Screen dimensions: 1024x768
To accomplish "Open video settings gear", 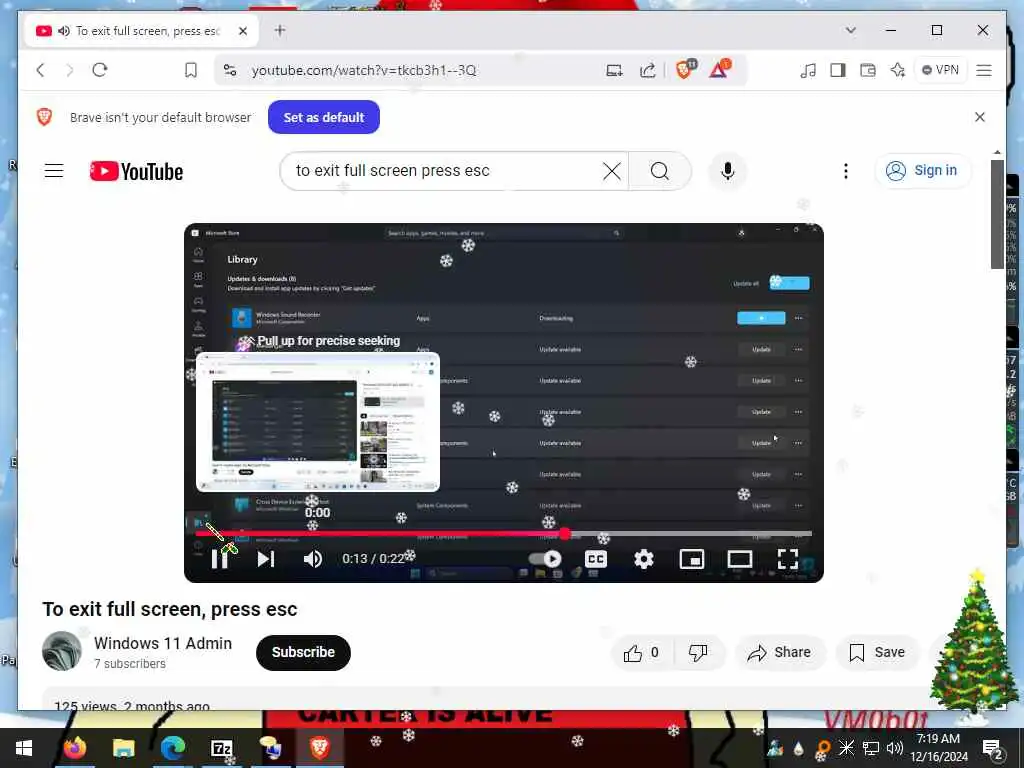I will point(644,559).
